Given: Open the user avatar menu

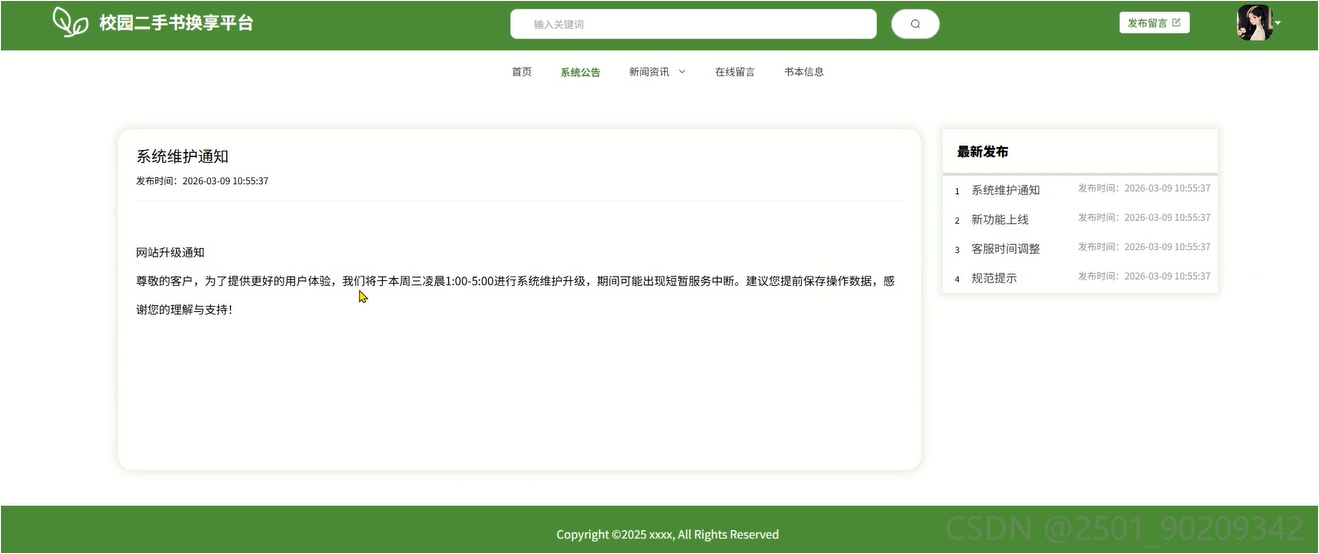Looking at the screenshot, I should pos(1254,23).
